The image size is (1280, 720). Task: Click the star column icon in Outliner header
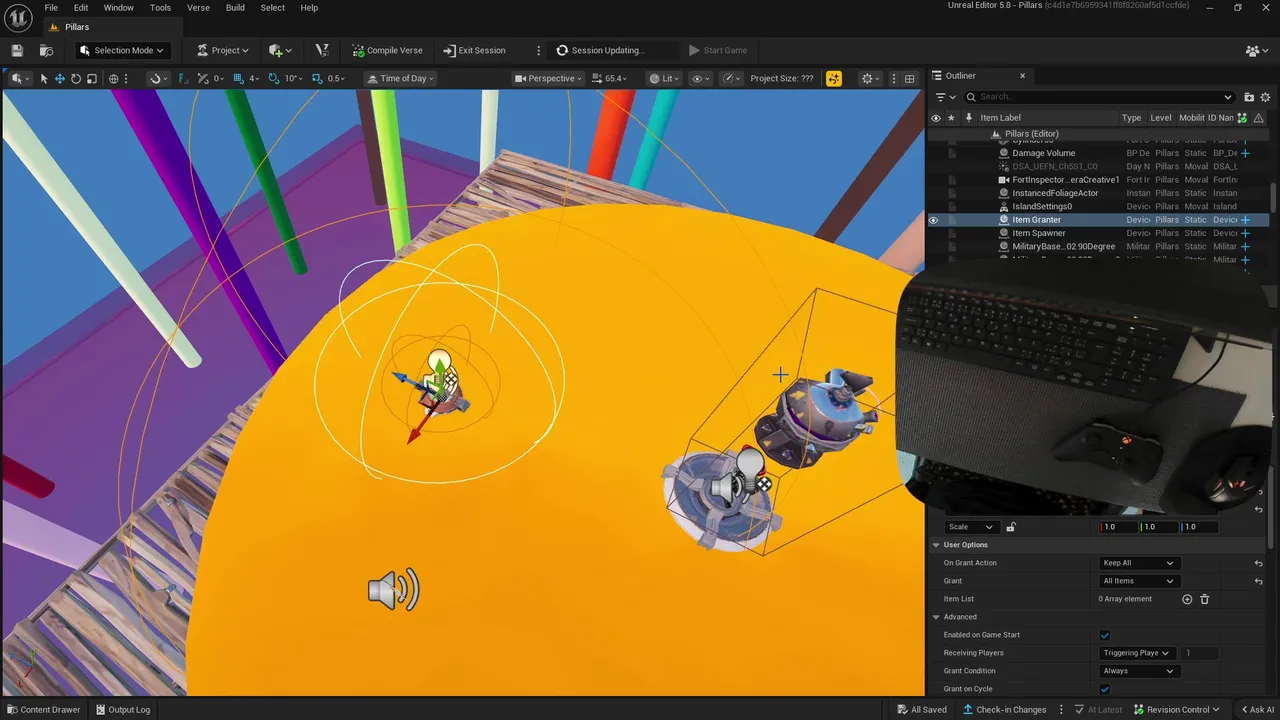point(951,117)
